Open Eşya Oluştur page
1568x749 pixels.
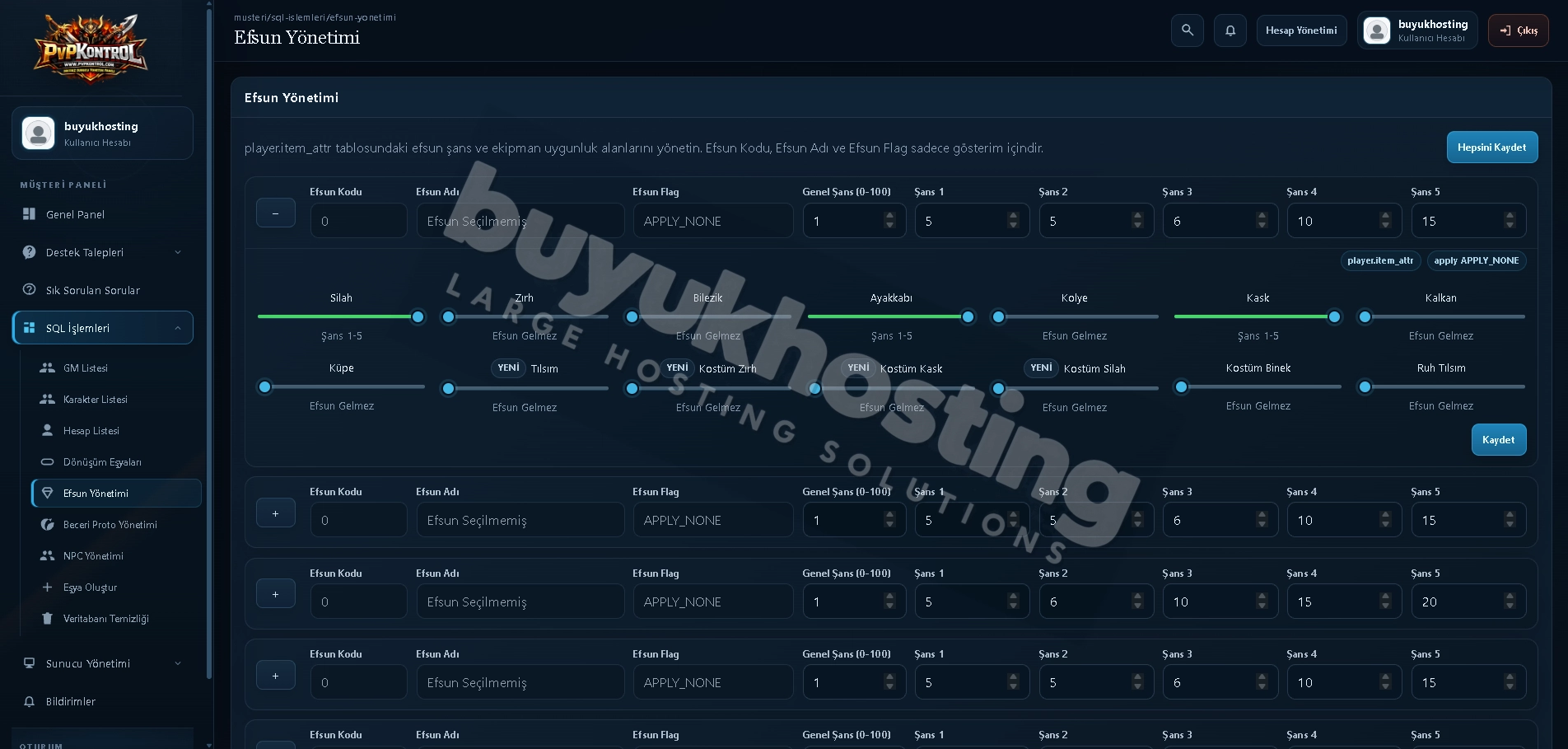pos(116,587)
